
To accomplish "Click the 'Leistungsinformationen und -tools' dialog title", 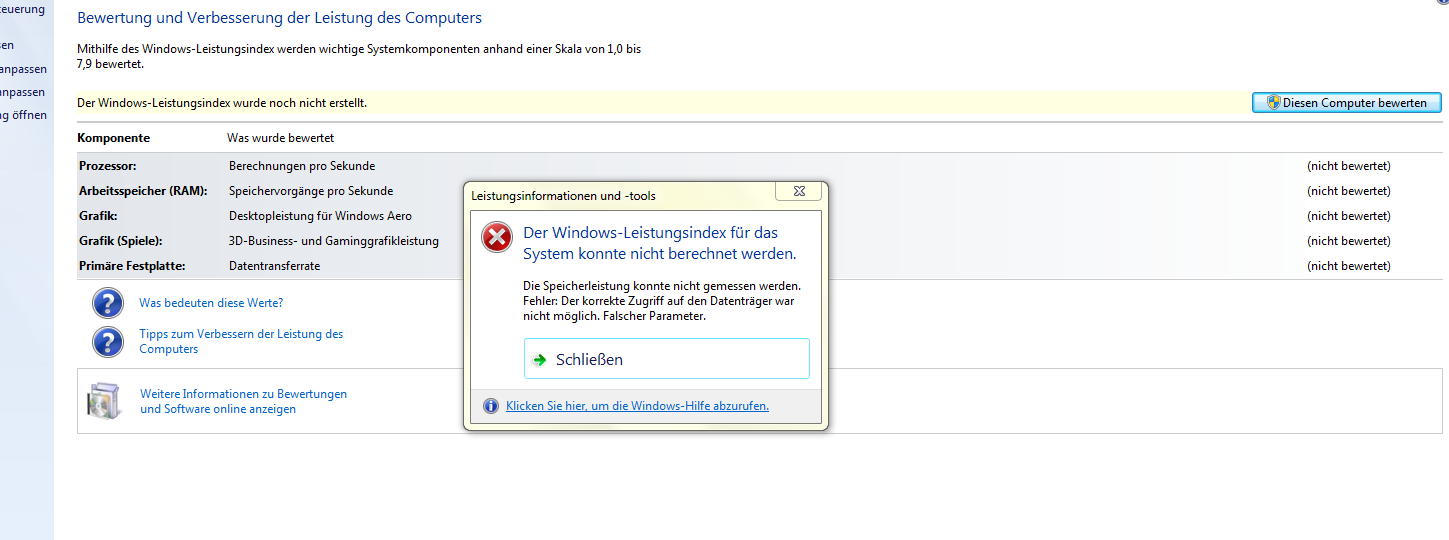I will click(x=564, y=196).
